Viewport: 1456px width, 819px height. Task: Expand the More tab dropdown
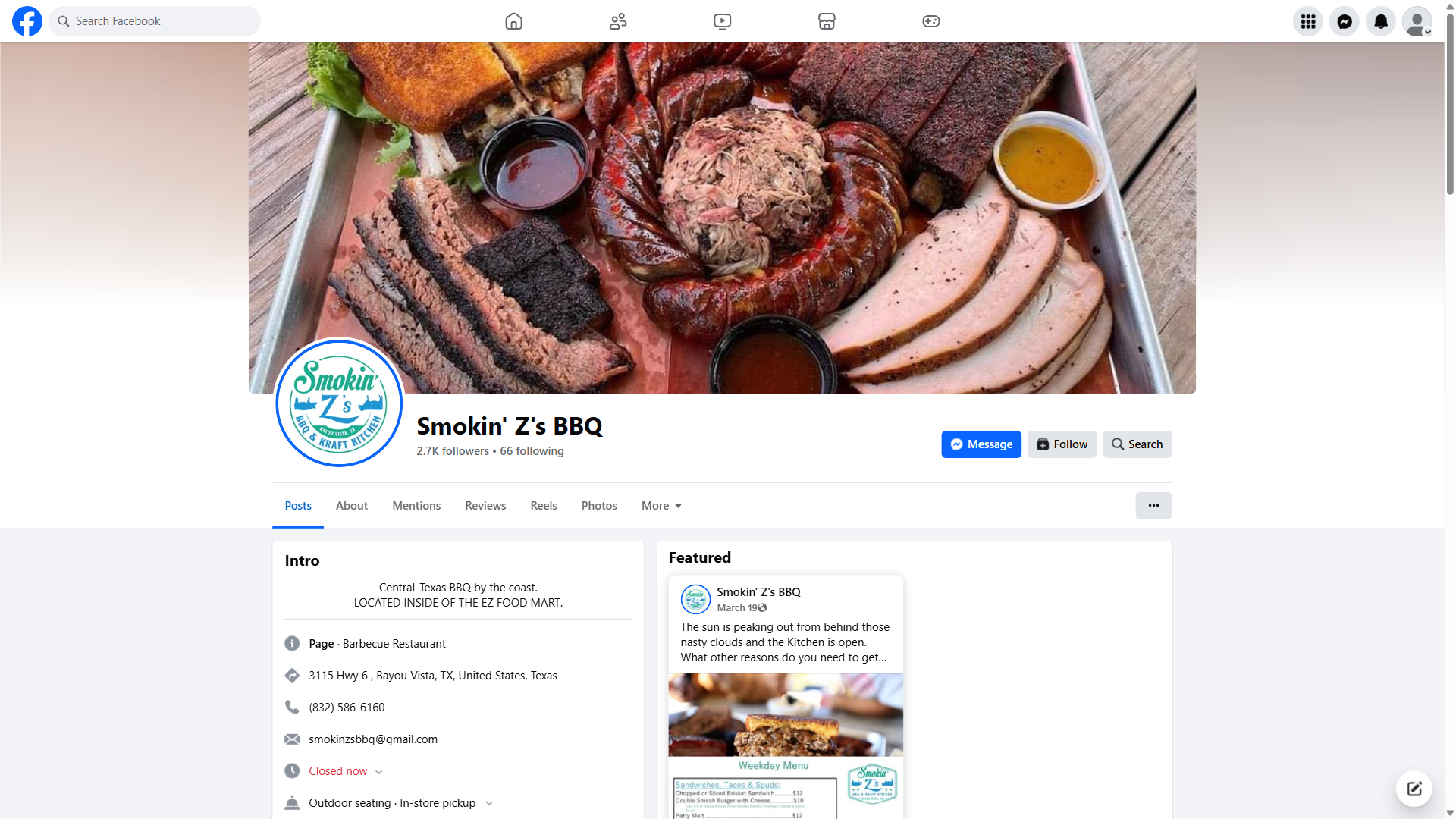pos(661,506)
